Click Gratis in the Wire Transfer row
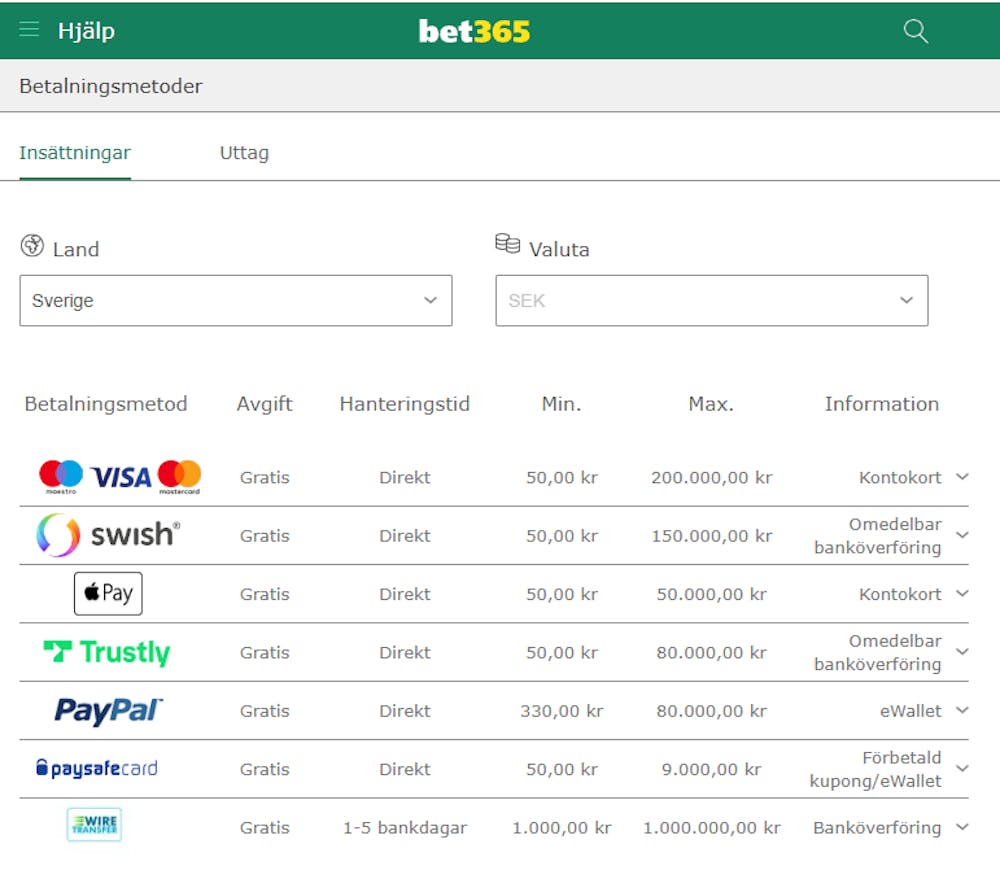Screen dimensions: 1000x892 coord(265,828)
